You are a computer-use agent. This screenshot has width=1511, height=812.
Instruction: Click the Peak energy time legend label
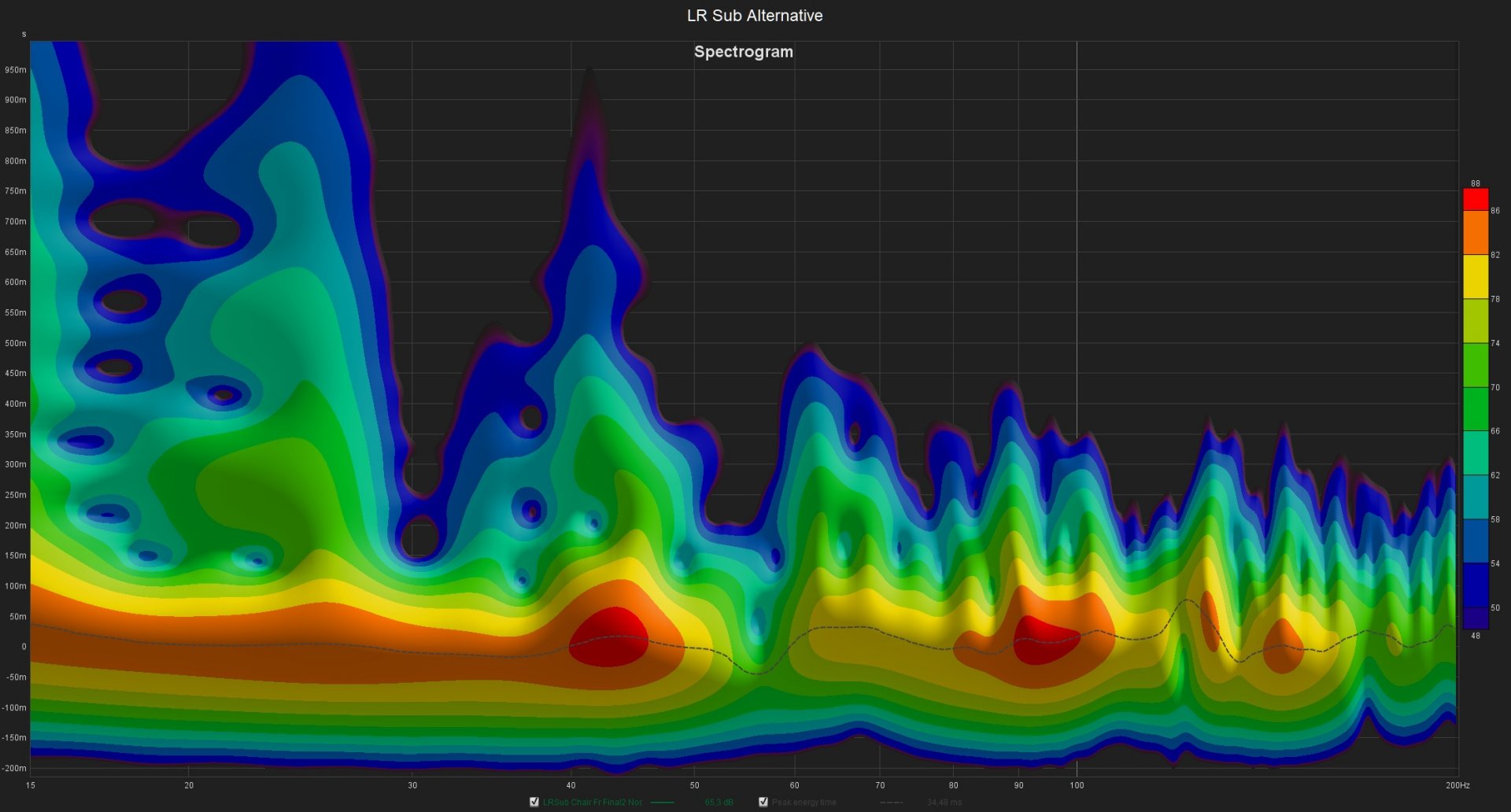point(804,803)
